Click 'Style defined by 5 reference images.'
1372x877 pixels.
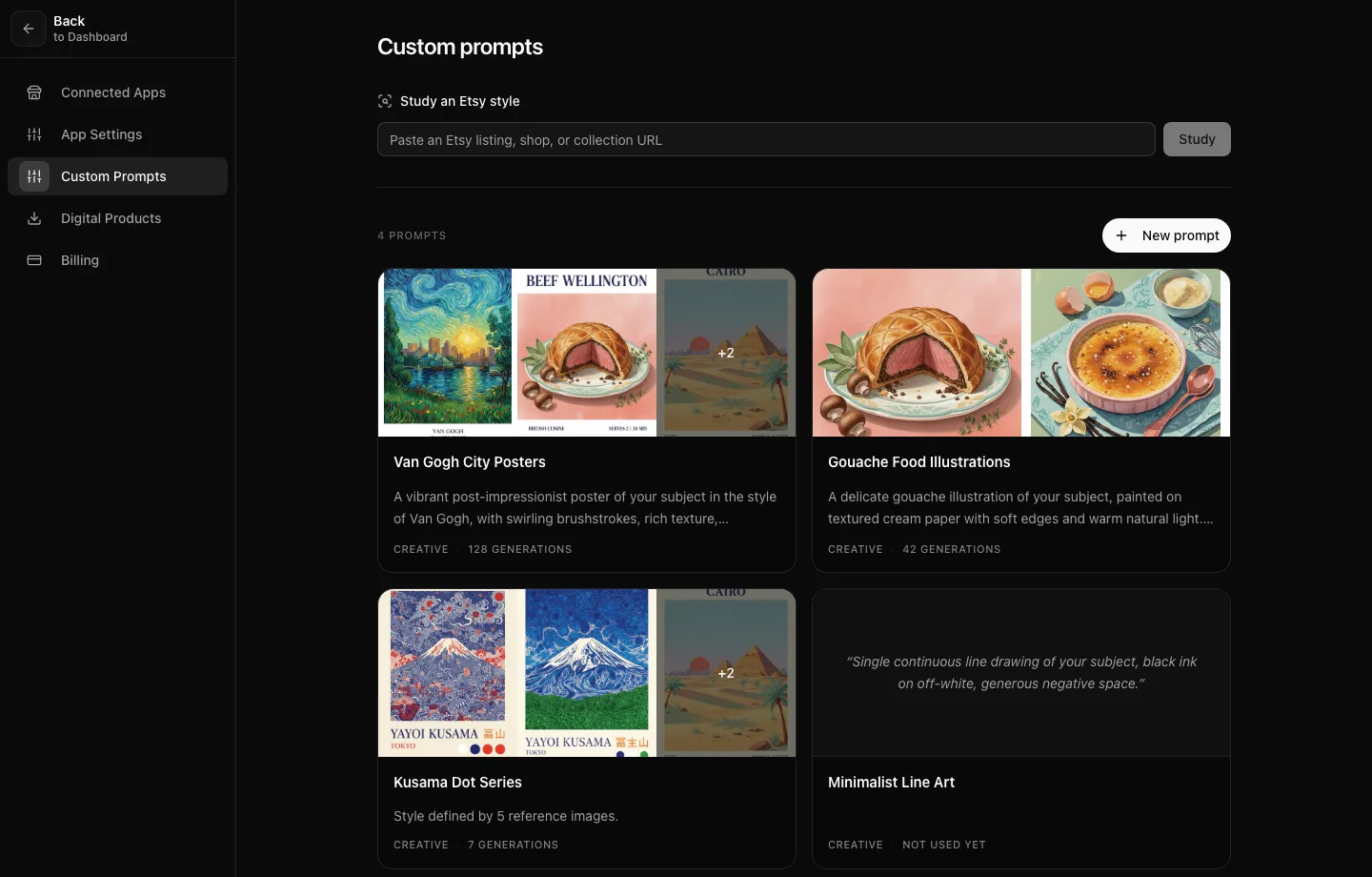(x=506, y=816)
